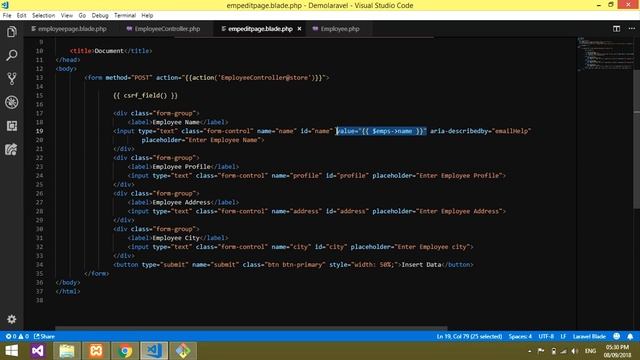The width and height of the screenshot is (640, 360).
Task: Click the title Document text on line 10
Action: 109,51
